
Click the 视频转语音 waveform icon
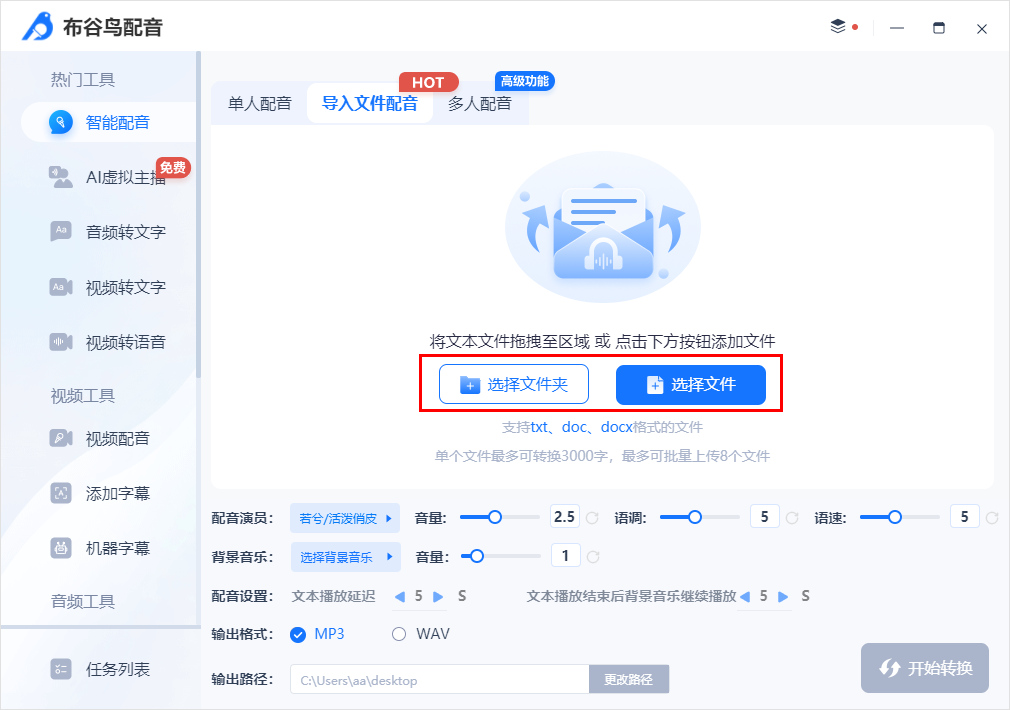(x=61, y=341)
